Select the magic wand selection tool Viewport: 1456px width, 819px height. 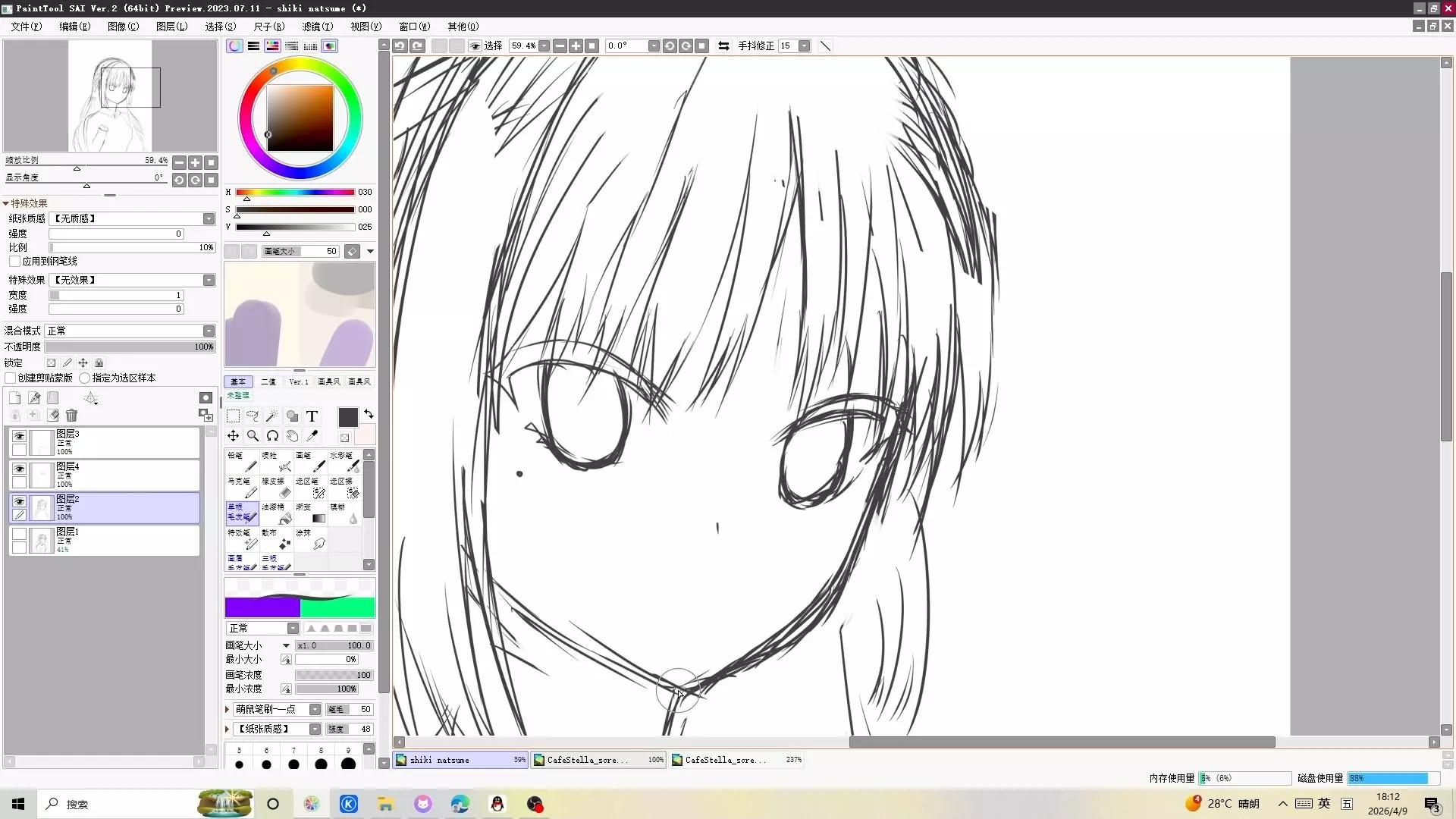click(x=272, y=416)
